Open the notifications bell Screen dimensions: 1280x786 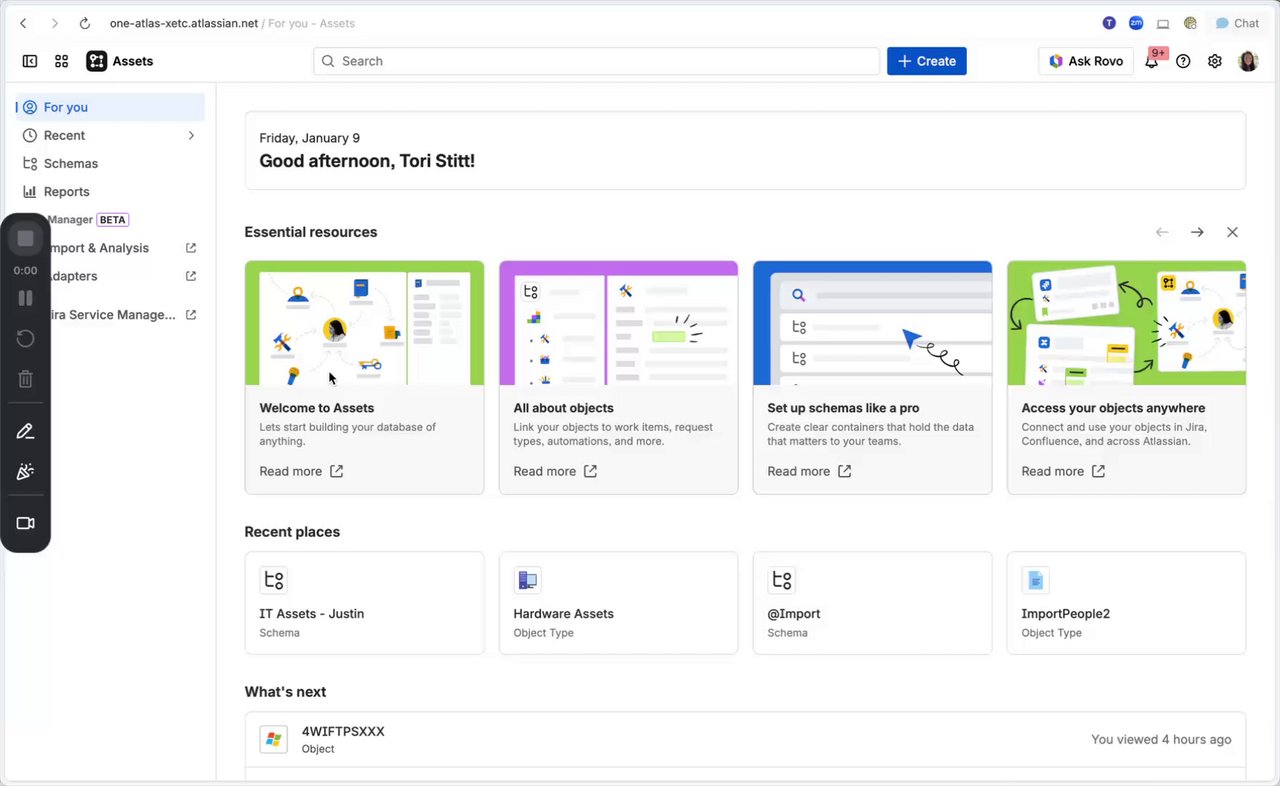(1151, 61)
